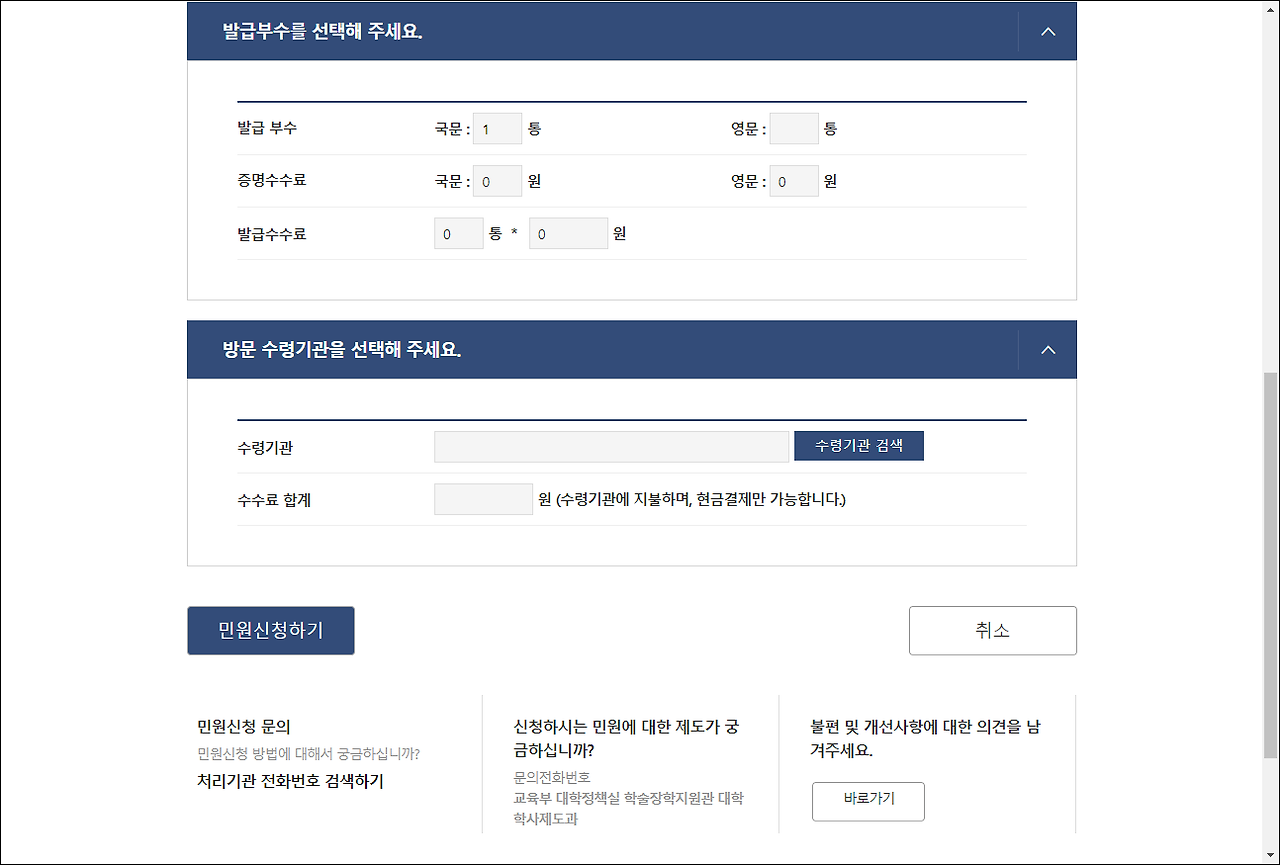Select the English certificate fee field
Screen dimensions: 1280x865
pyautogui.click(x=794, y=181)
